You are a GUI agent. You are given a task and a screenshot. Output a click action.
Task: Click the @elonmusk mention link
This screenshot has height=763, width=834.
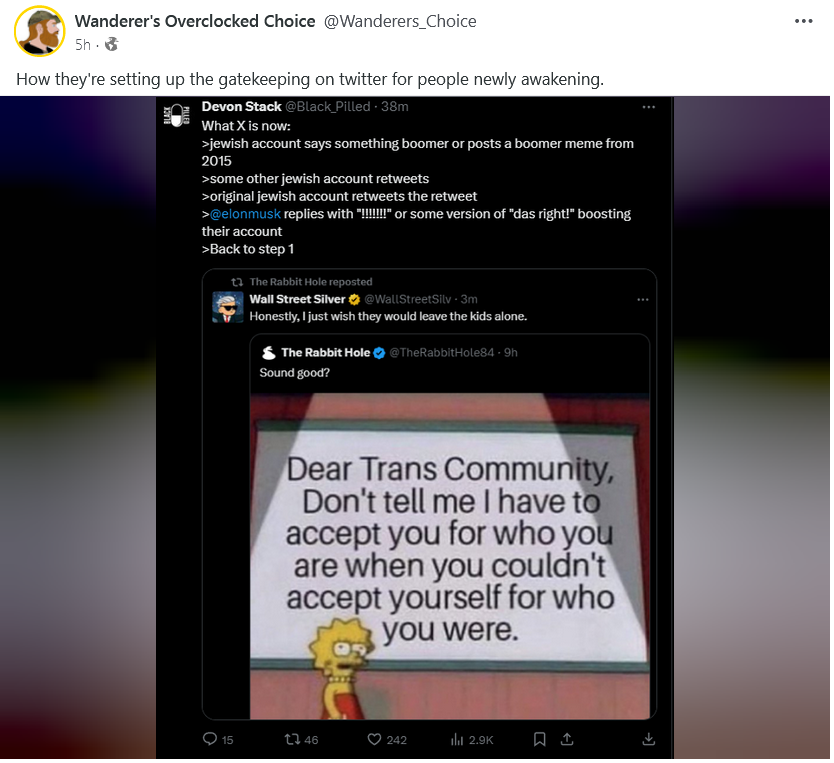click(245, 214)
